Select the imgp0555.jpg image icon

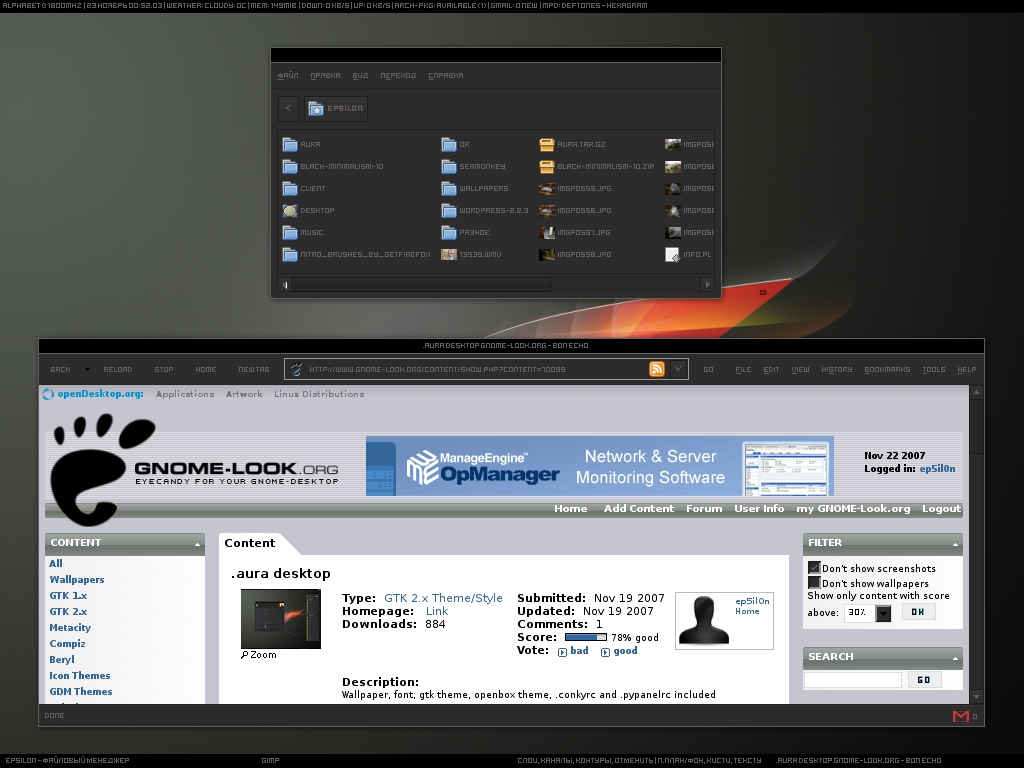547,189
